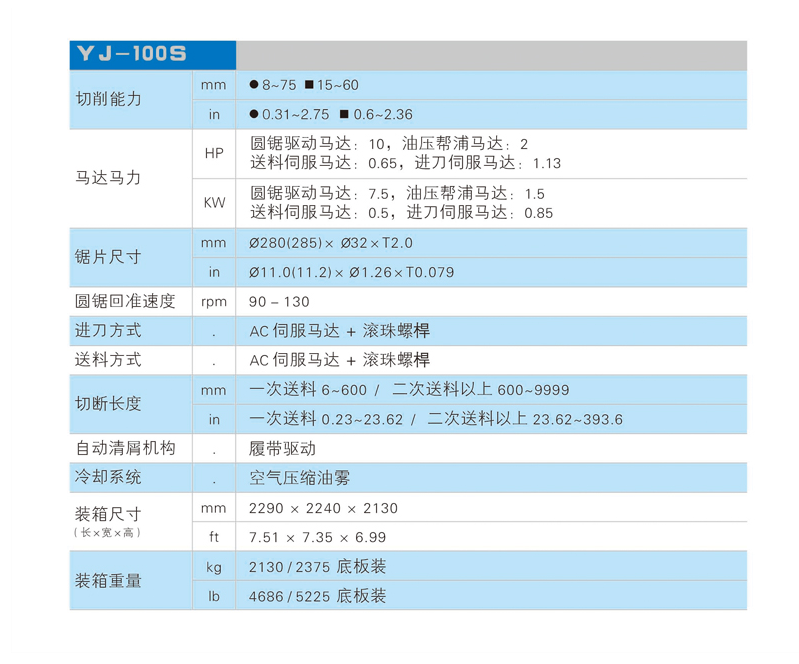Click the square bullet before 15~60
The width and height of the screenshot is (799, 664).
[309, 85]
